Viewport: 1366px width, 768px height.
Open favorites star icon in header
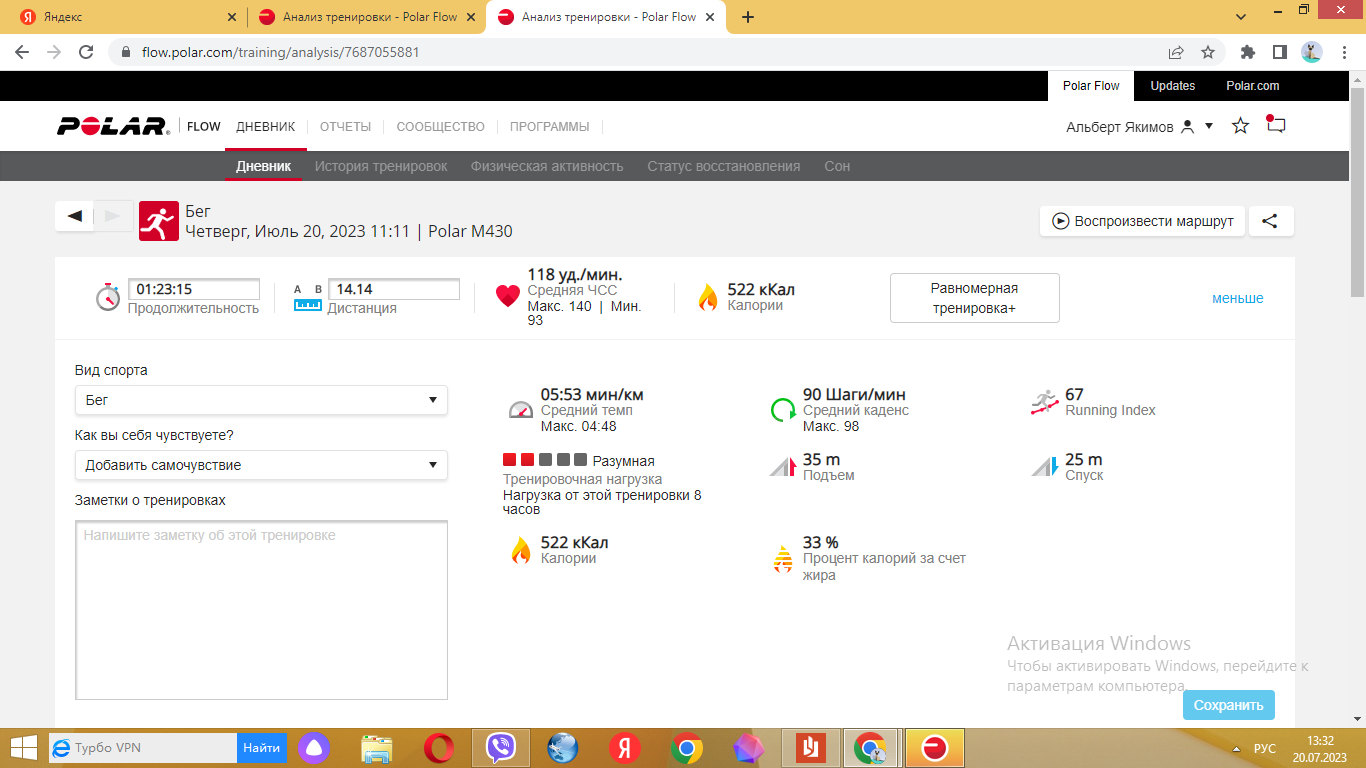[x=1241, y=126]
